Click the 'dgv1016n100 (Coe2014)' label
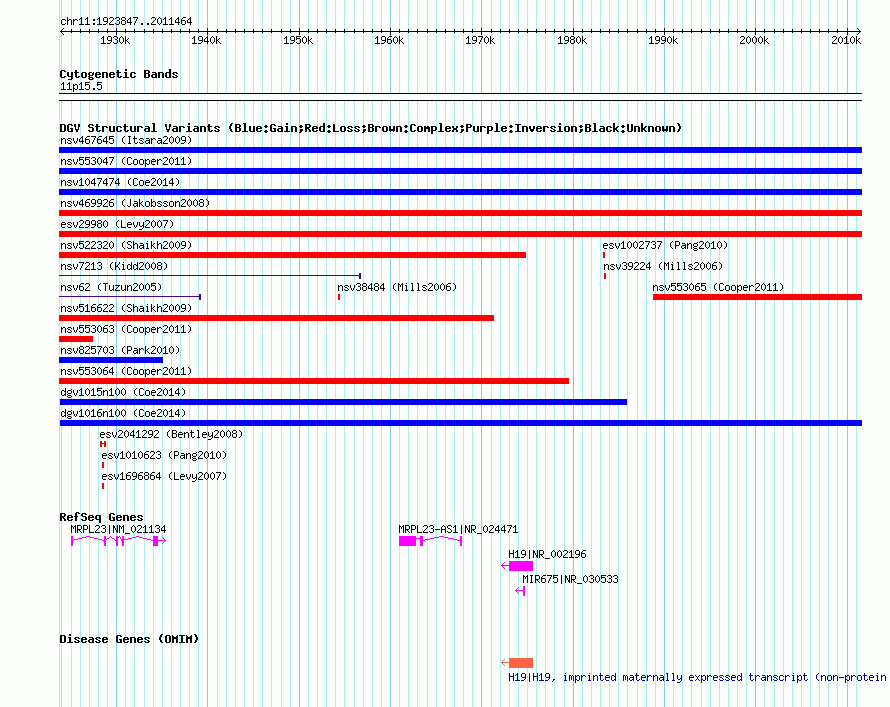 (123, 413)
